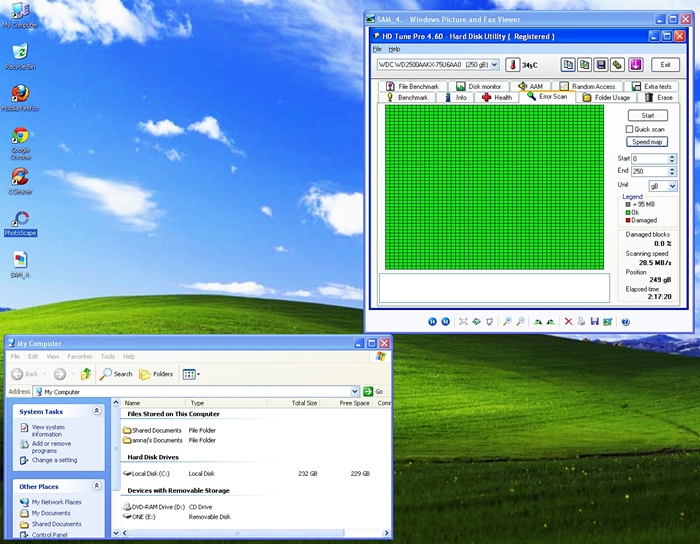Screen dimensions: 700x544
Task: Collapse the Other Places panel
Action: [96, 486]
